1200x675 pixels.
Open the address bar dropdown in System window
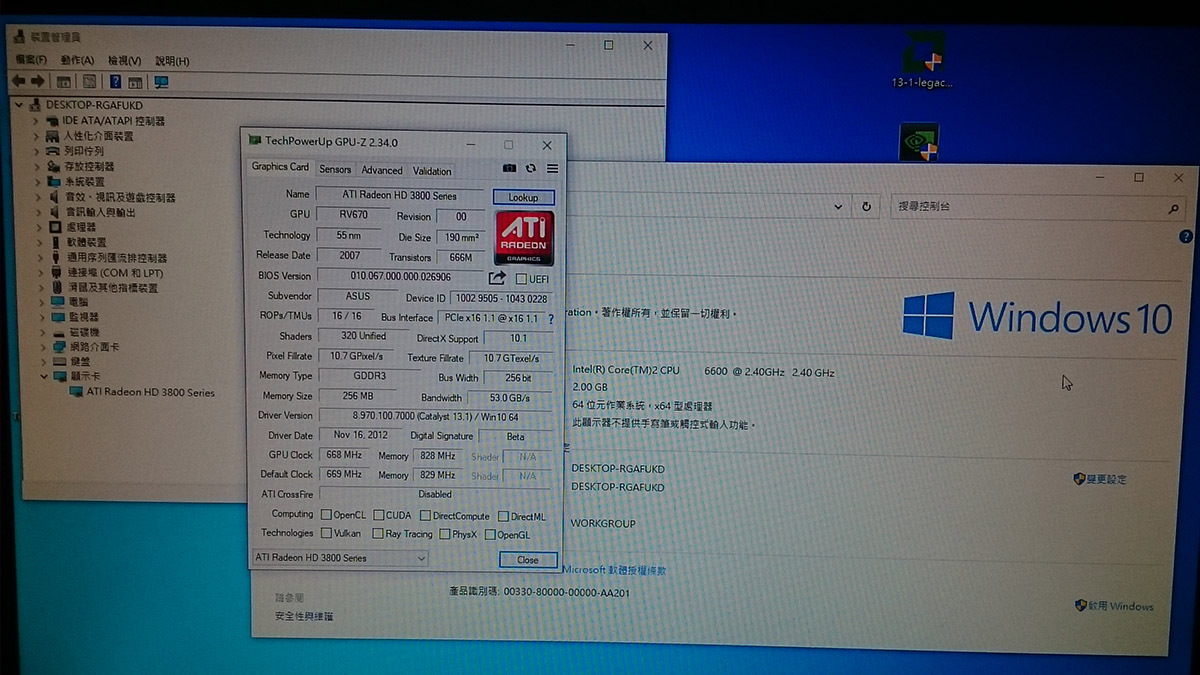click(838, 207)
